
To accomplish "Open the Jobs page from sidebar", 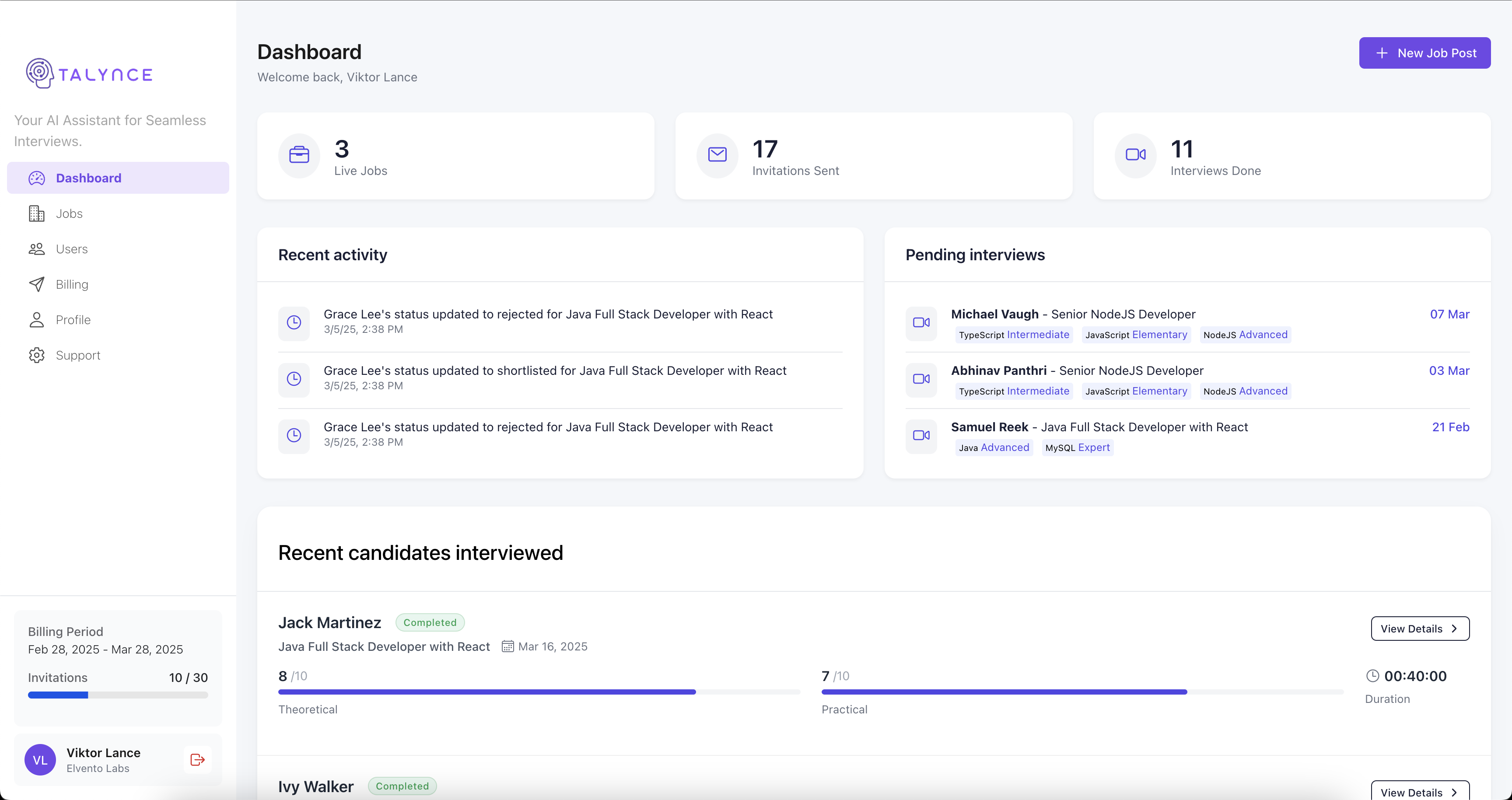I will (69, 213).
